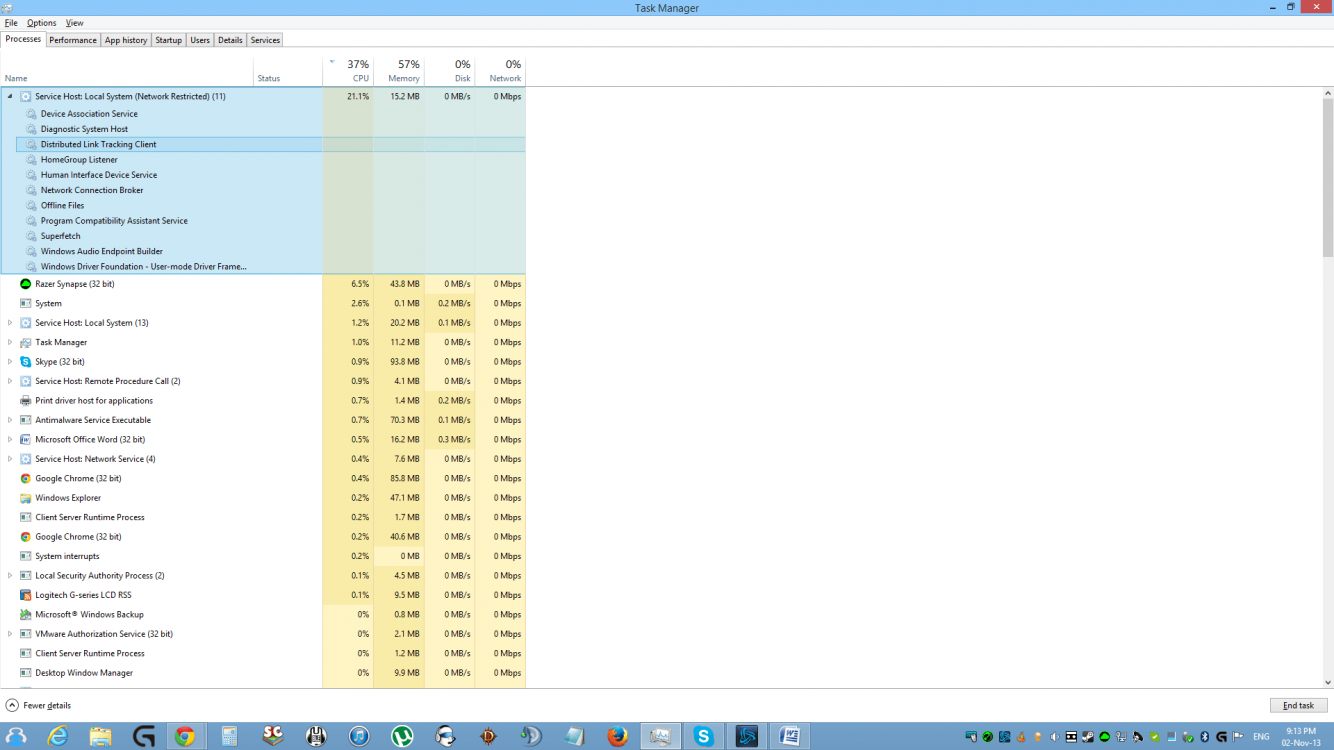Open the Calculator from the taskbar

pyautogui.click(x=228, y=737)
